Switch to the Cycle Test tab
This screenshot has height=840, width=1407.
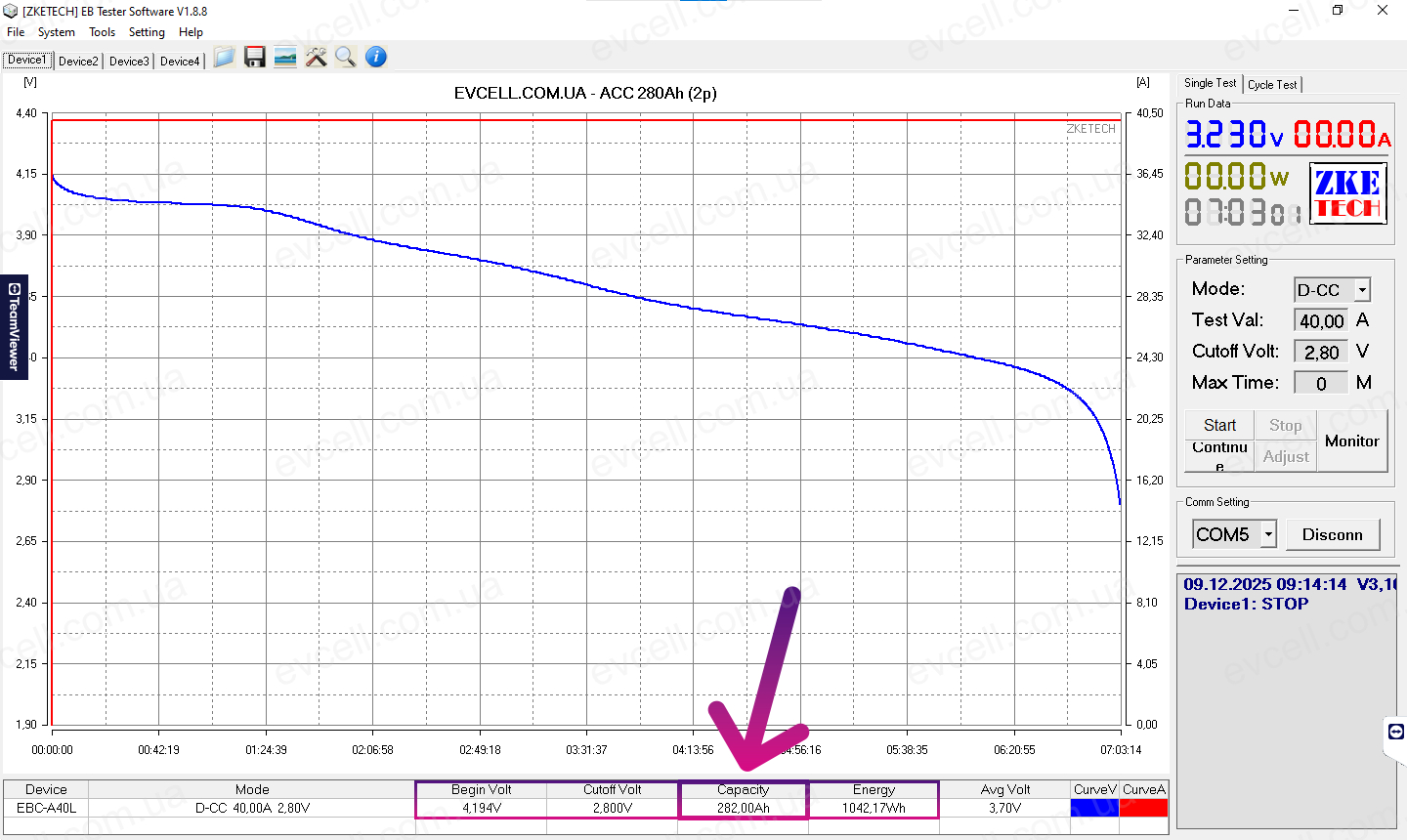[x=1272, y=85]
